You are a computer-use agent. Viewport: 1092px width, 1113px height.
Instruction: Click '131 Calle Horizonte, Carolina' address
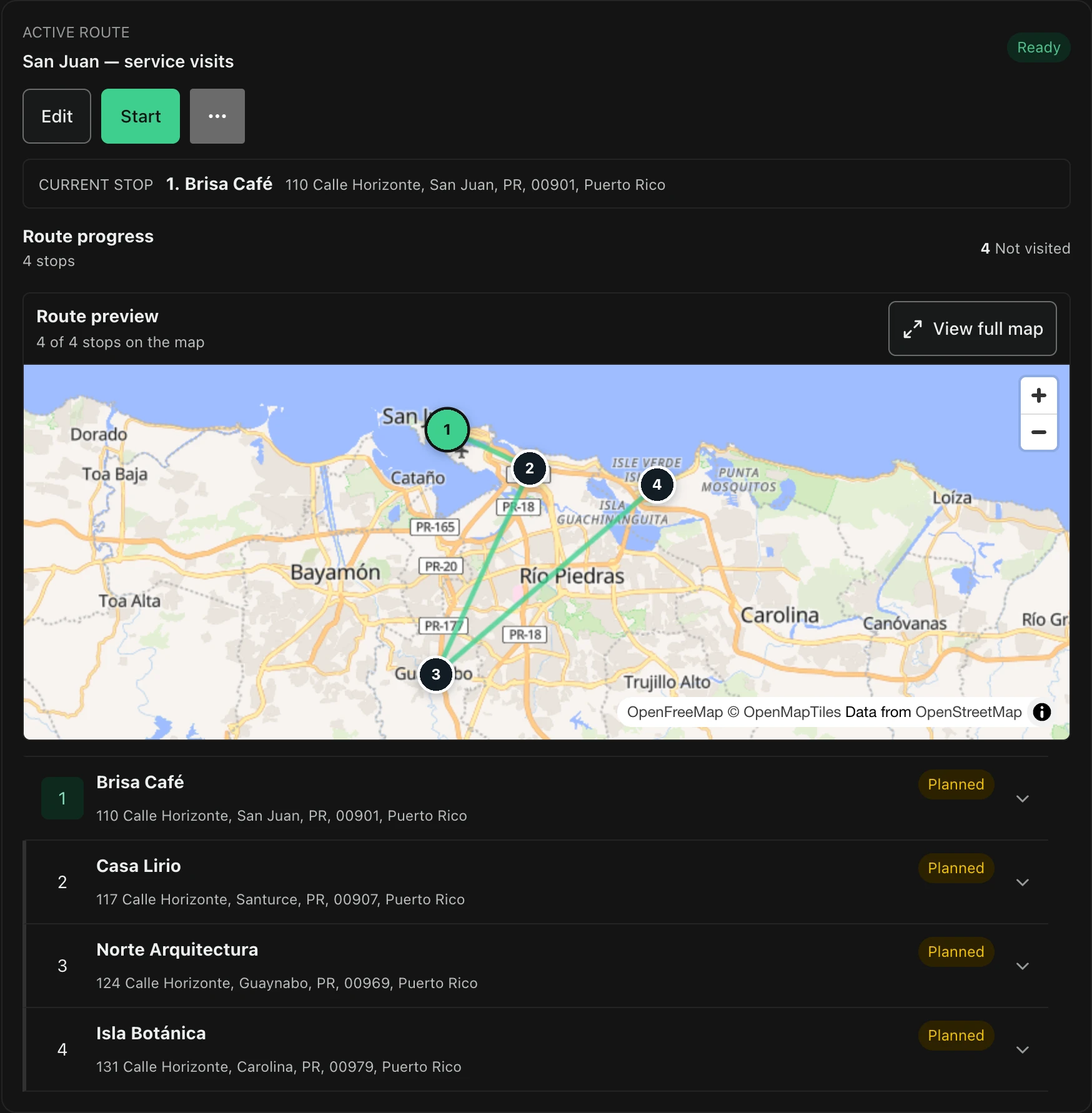tap(279, 1067)
